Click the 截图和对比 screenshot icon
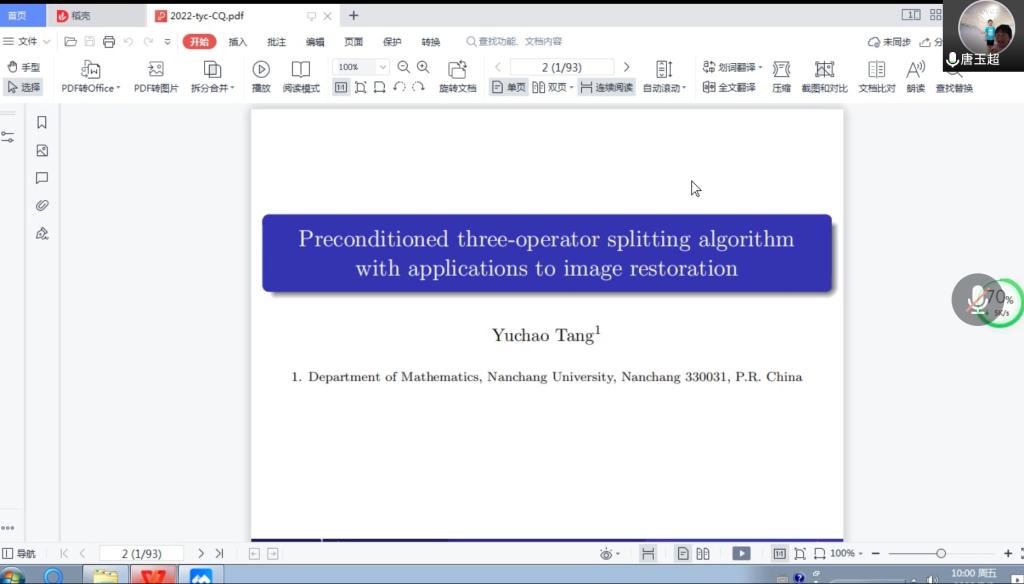Screen dimensions: 1024x584 click(824, 70)
